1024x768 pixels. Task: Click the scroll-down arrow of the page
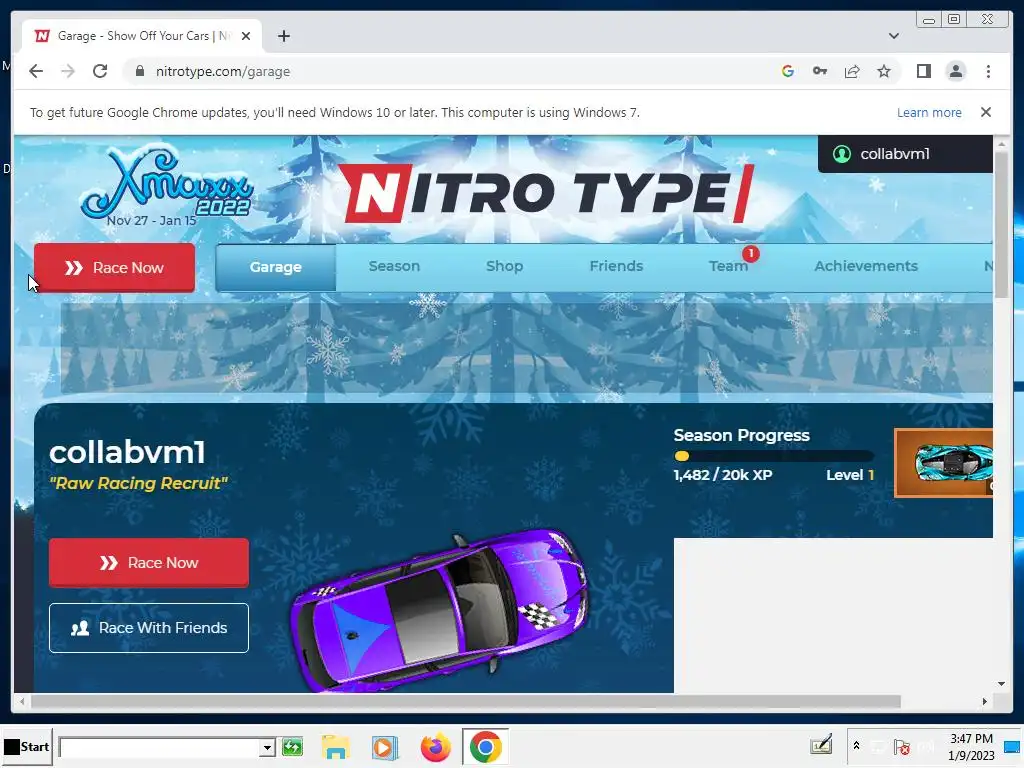pos(1001,684)
